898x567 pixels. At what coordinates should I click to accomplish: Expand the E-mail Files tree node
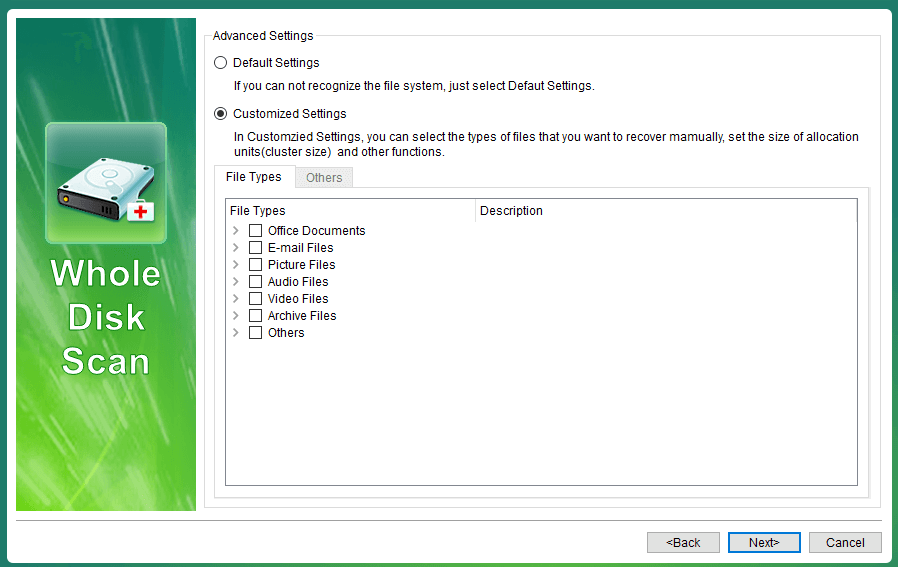click(235, 247)
